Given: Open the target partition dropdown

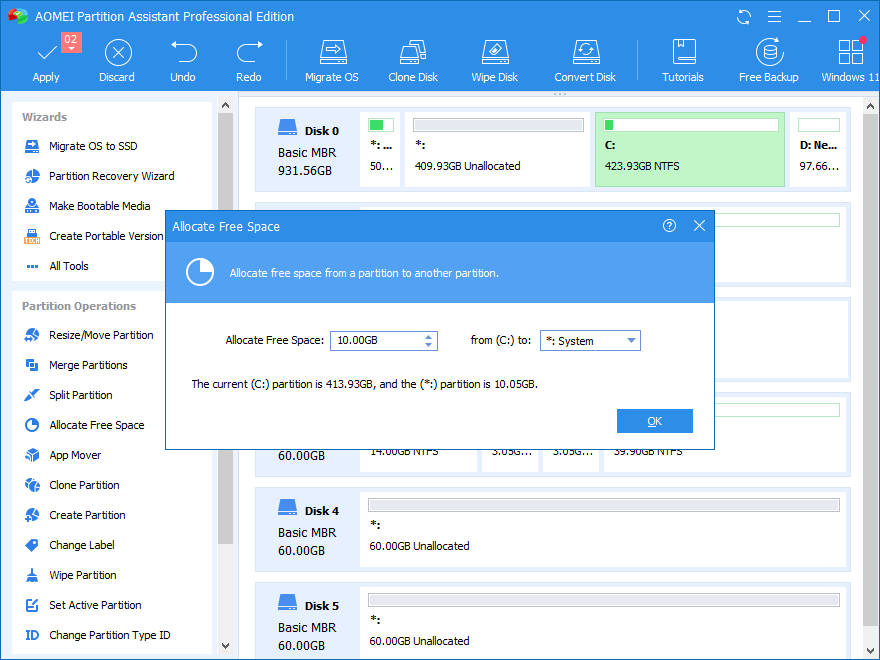Looking at the screenshot, I should (630, 340).
